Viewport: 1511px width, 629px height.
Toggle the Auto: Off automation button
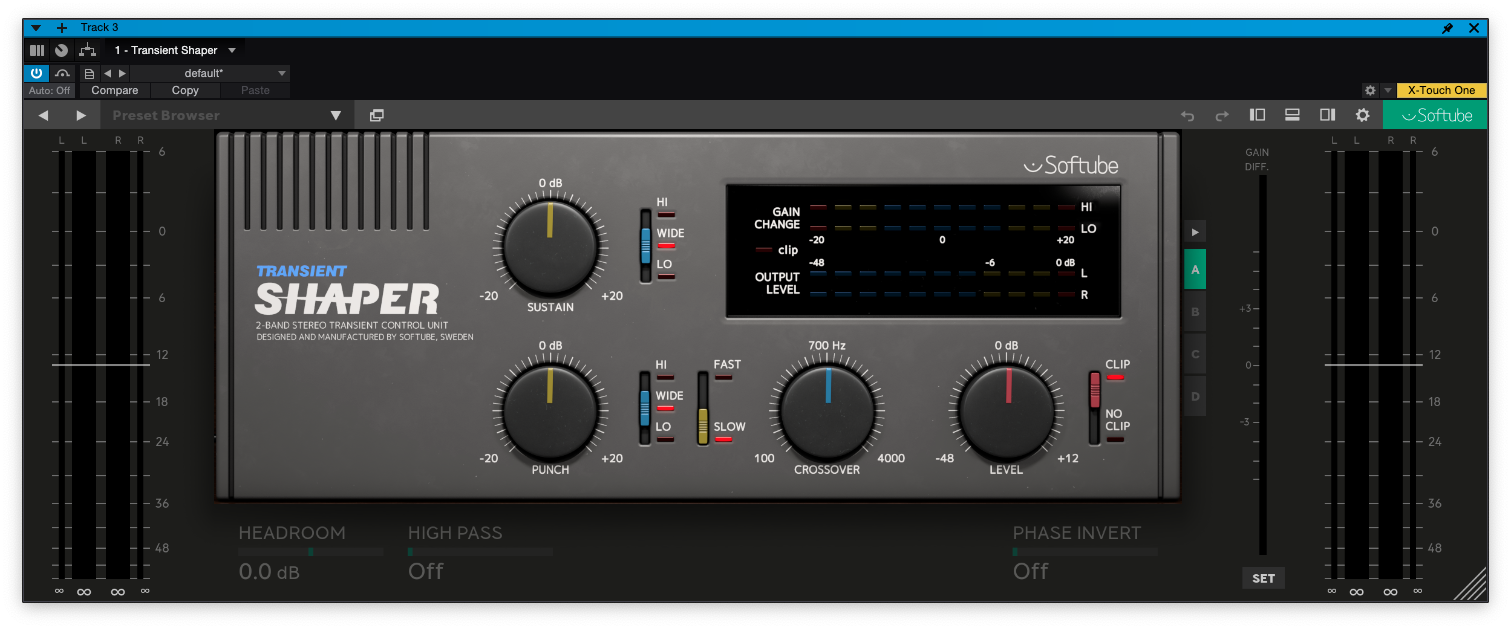[x=50, y=90]
